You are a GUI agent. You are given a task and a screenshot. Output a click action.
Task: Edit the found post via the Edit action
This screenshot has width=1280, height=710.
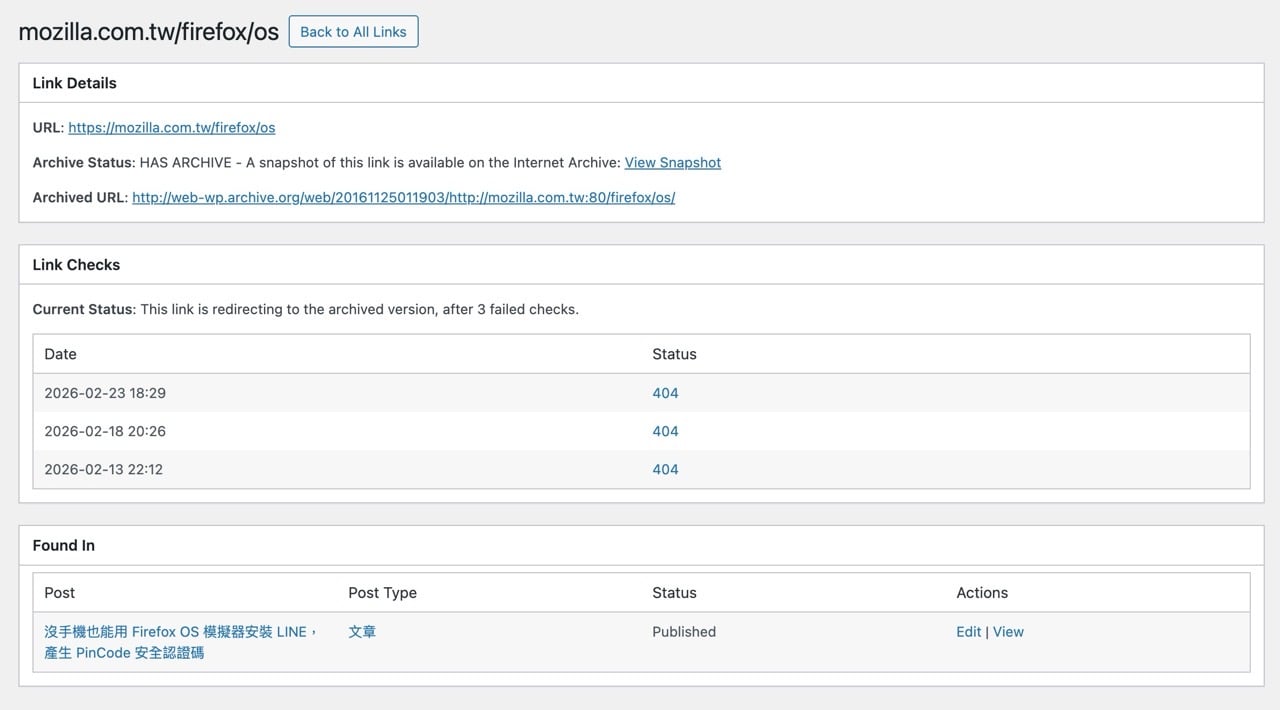click(968, 631)
